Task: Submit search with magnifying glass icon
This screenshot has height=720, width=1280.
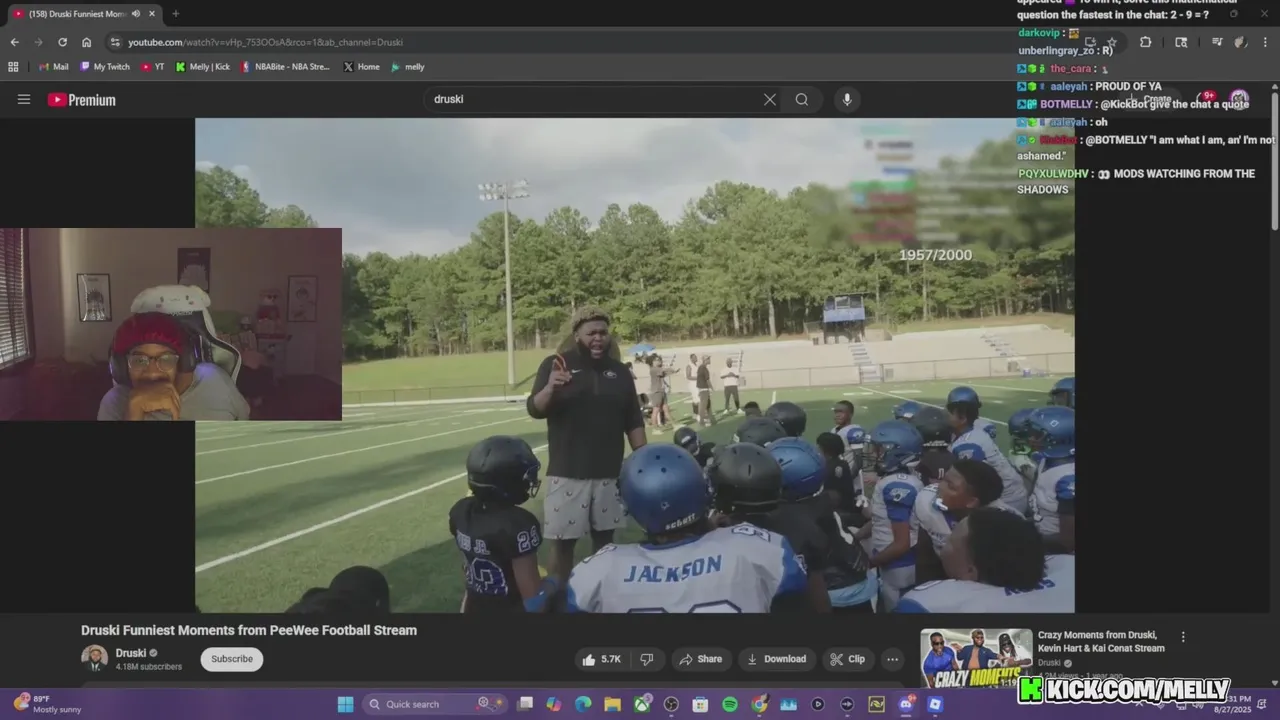Action: (802, 99)
